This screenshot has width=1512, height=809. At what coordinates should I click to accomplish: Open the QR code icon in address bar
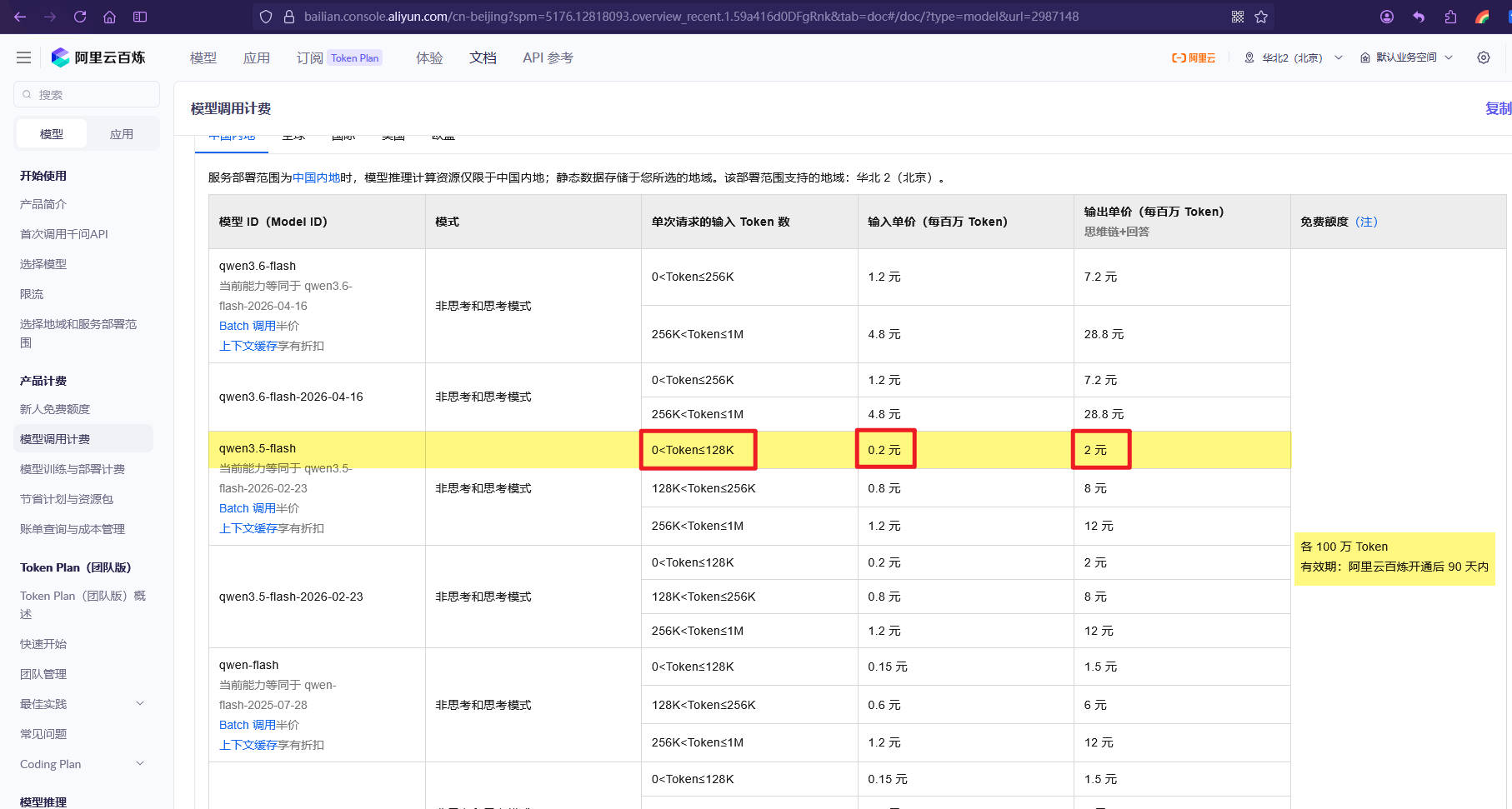[1238, 17]
